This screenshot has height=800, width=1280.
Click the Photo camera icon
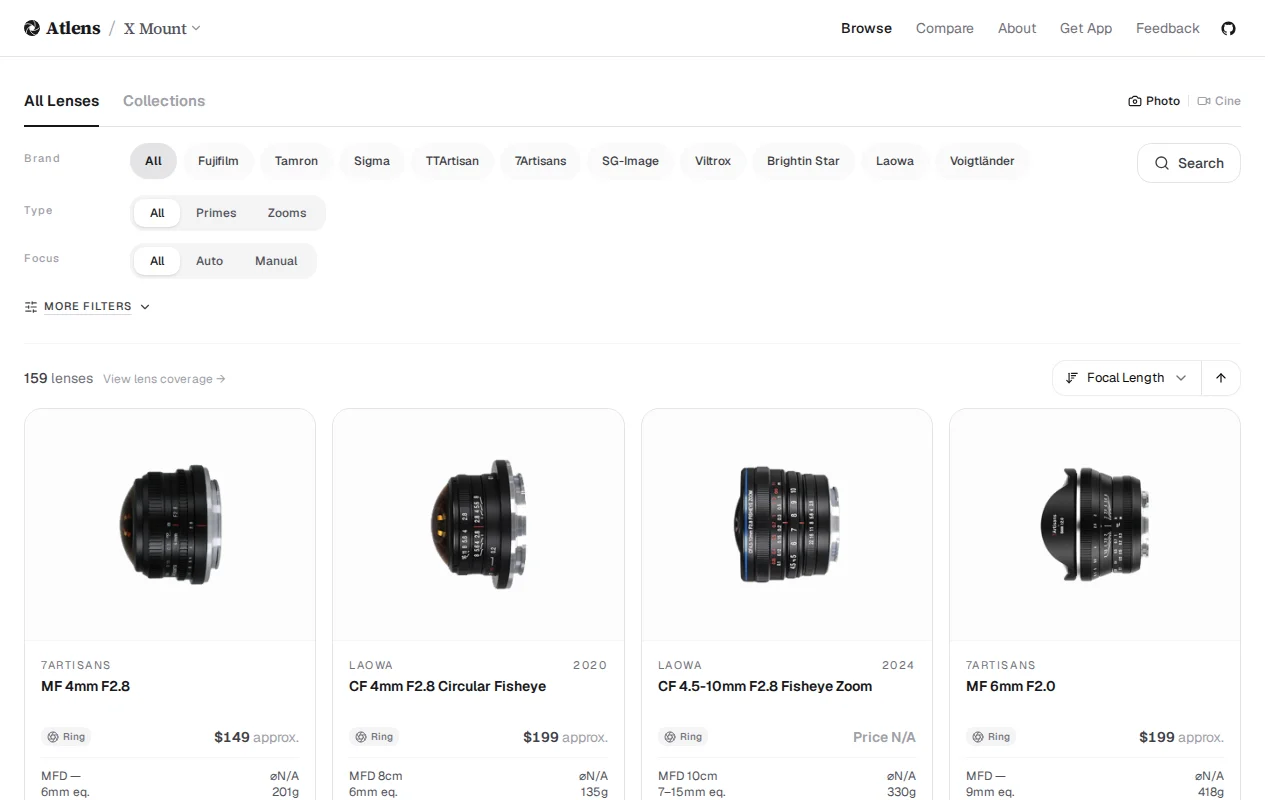1135,101
